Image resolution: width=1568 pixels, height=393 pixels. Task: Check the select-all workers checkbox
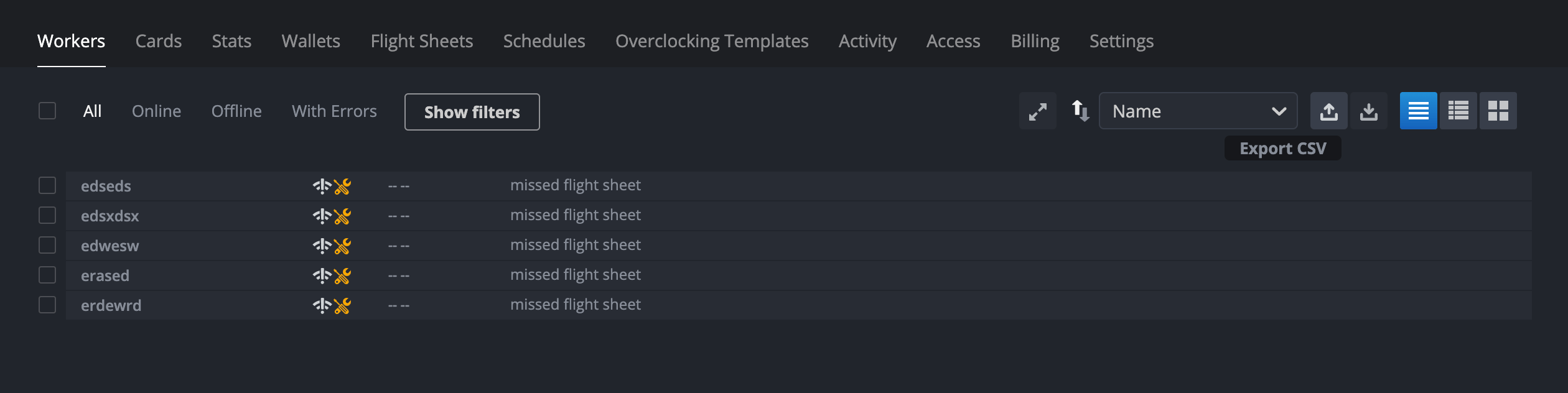47,109
